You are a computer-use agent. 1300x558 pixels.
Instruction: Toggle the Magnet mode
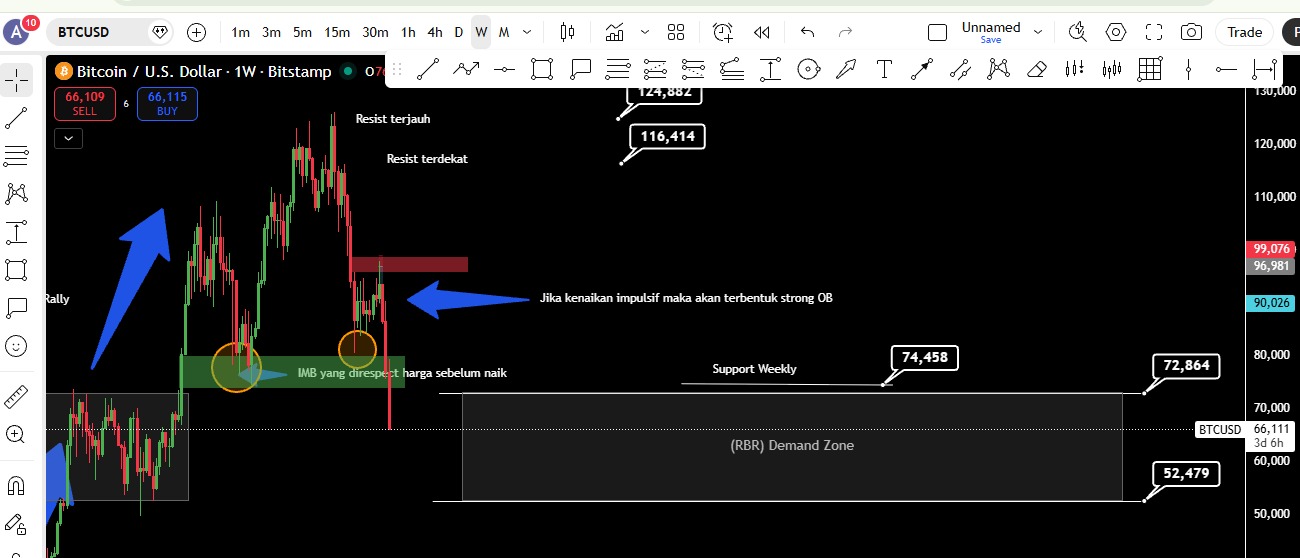[x=16, y=486]
